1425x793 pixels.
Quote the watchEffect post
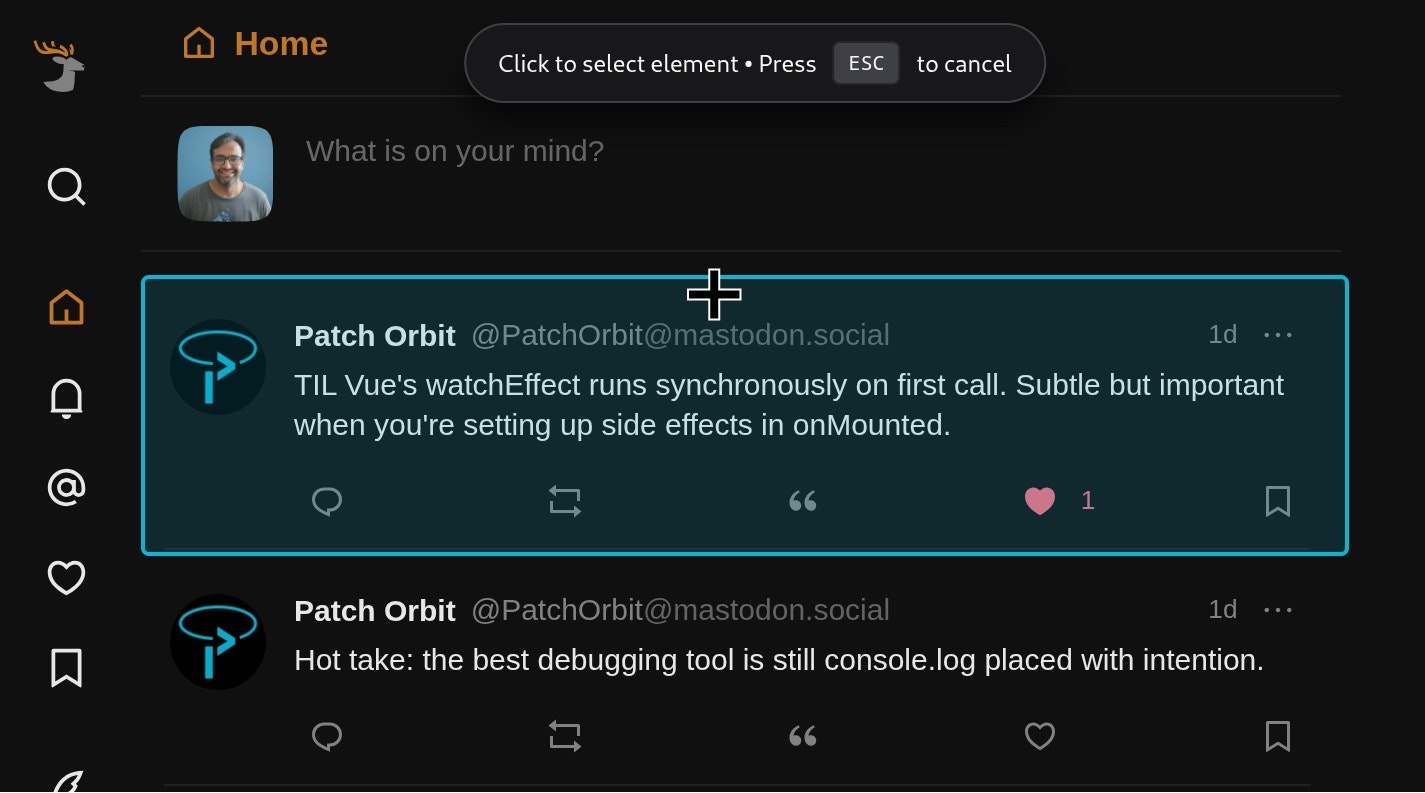click(801, 501)
